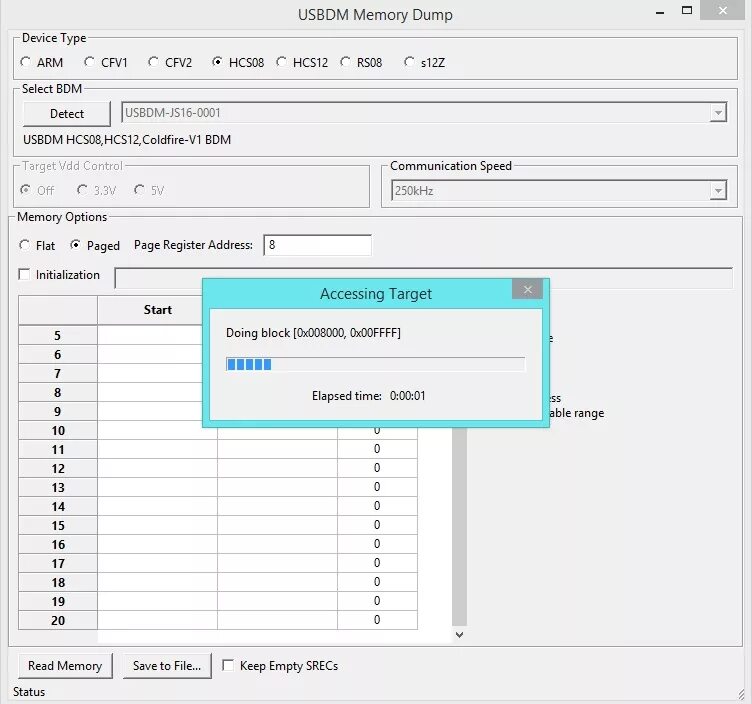Click the Initialization text field
This screenshot has height=704, width=752.
point(423,278)
